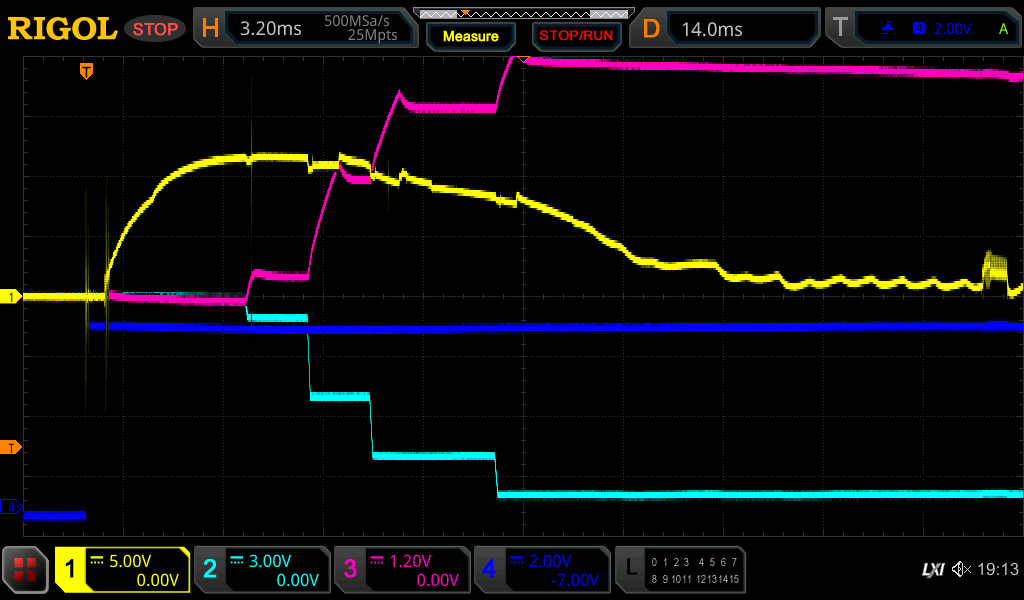Click the LXI network status icon
The width and height of the screenshot is (1024, 600).
coord(932,569)
